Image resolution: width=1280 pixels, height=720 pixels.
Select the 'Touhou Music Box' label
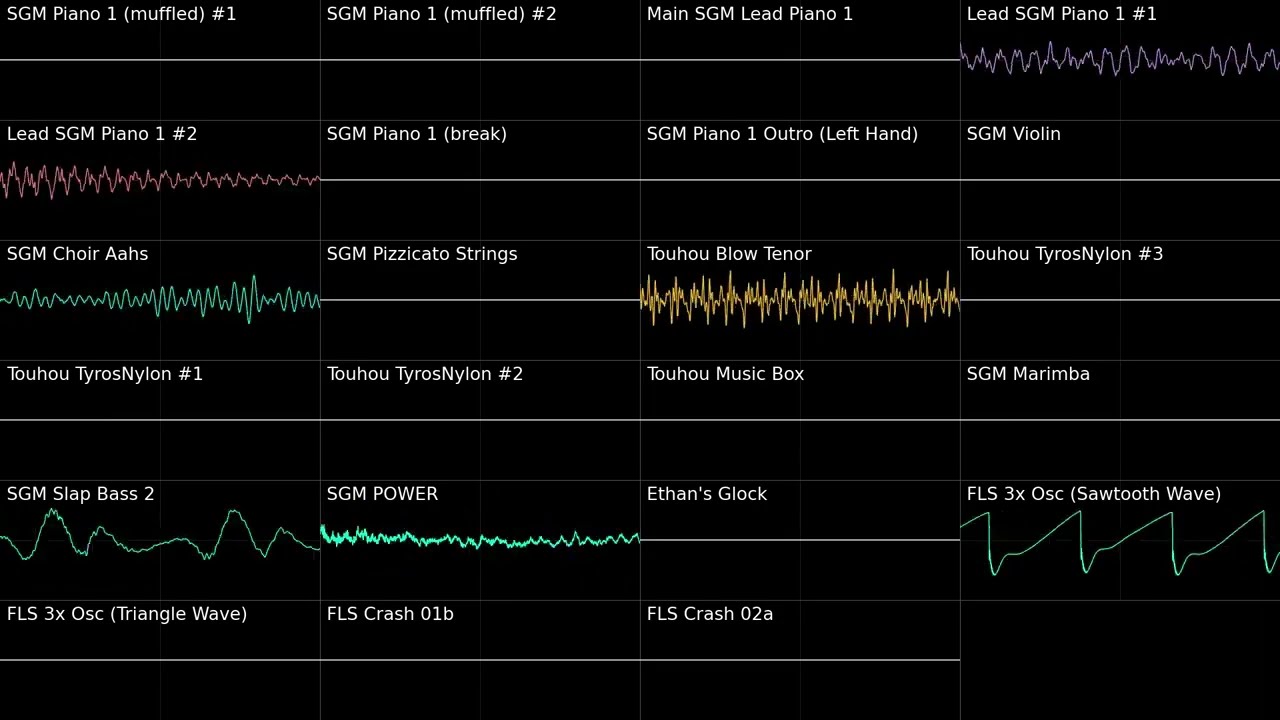coord(725,374)
